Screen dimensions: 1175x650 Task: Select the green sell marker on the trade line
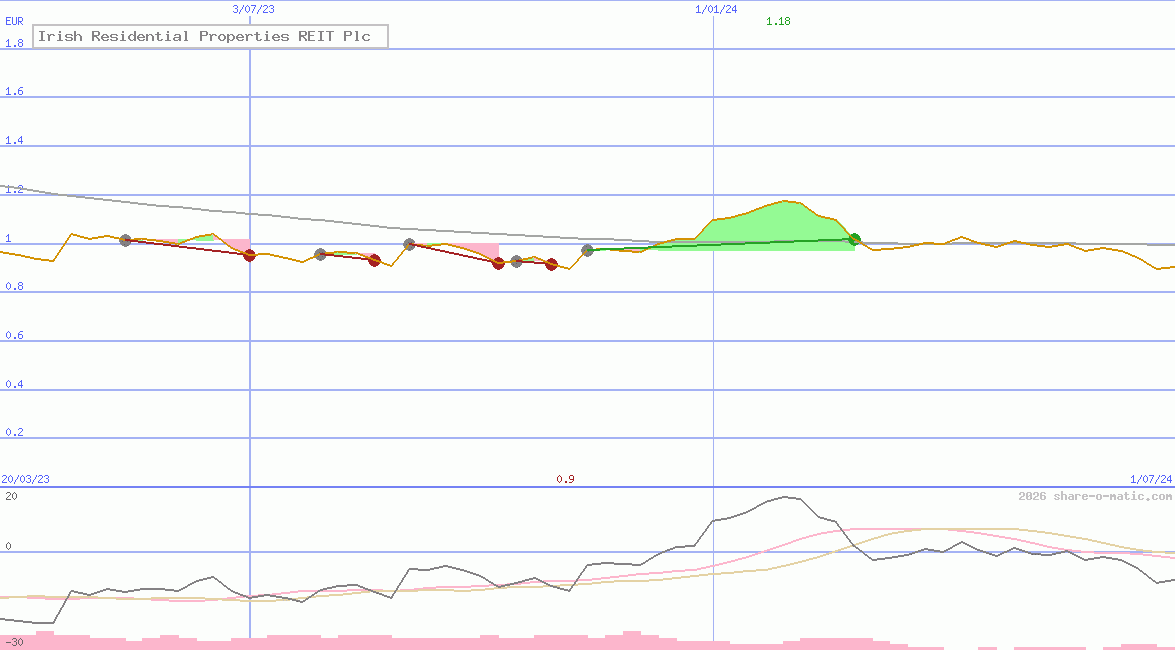pos(853,239)
